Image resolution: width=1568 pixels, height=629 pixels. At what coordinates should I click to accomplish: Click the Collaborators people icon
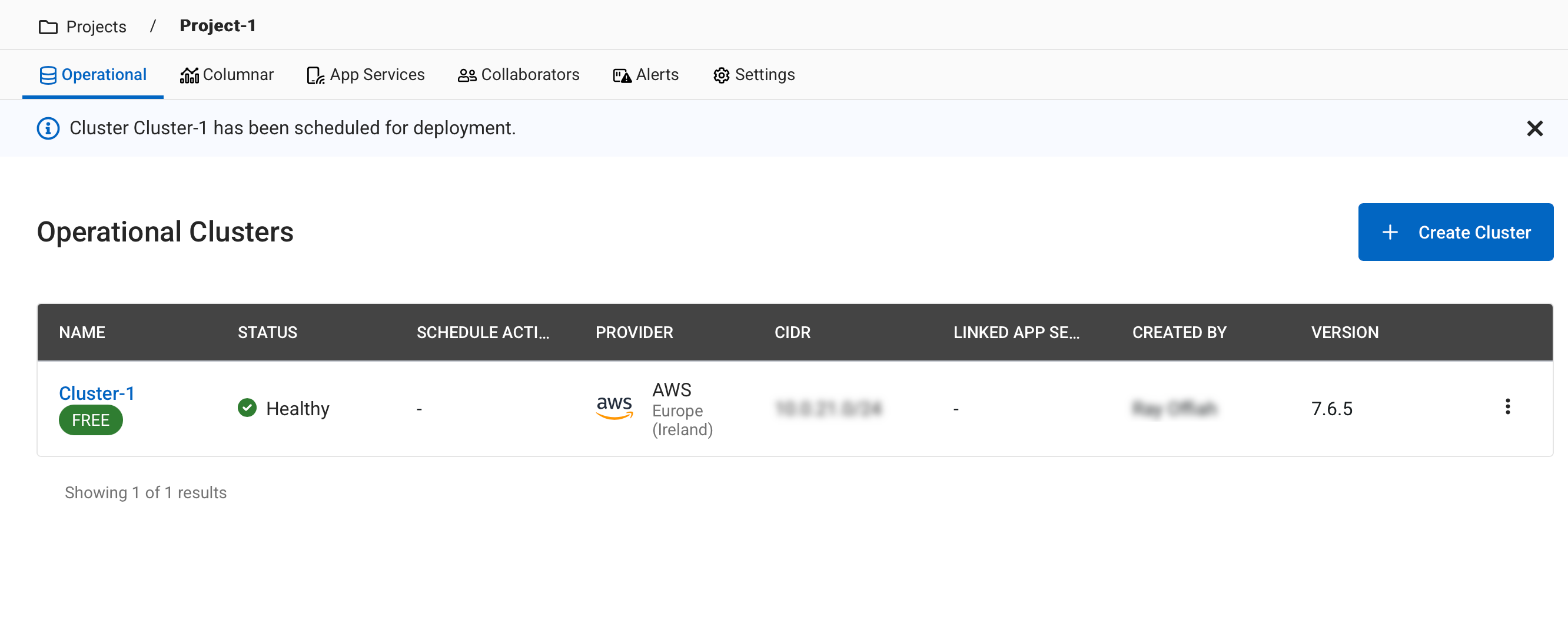466,75
